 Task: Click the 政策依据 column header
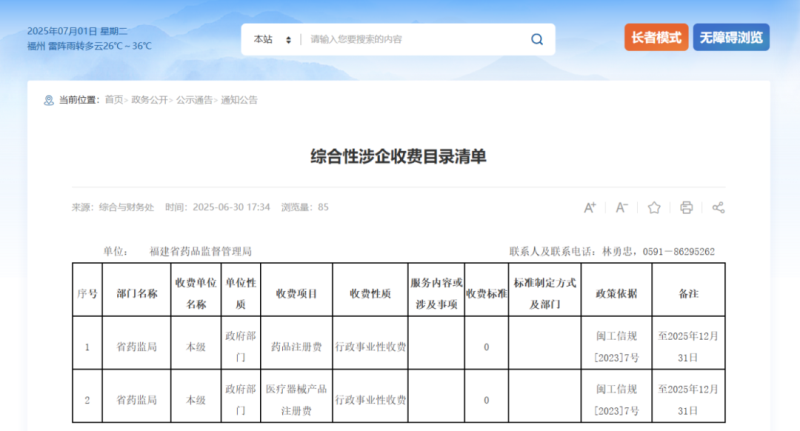click(x=616, y=294)
